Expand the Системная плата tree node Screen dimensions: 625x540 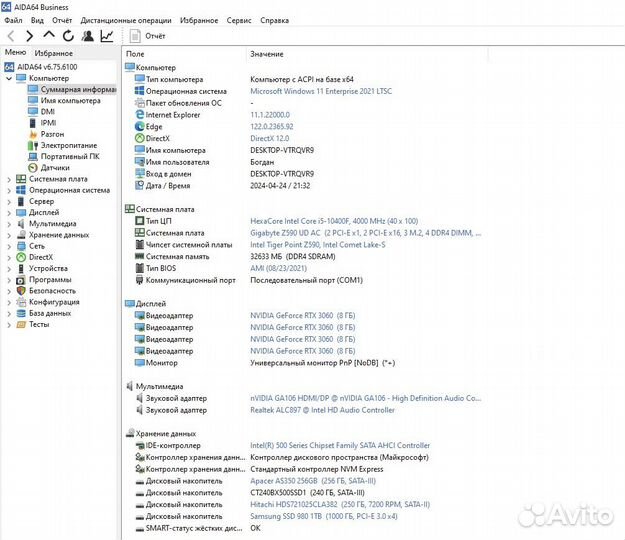click(x=9, y=179)
